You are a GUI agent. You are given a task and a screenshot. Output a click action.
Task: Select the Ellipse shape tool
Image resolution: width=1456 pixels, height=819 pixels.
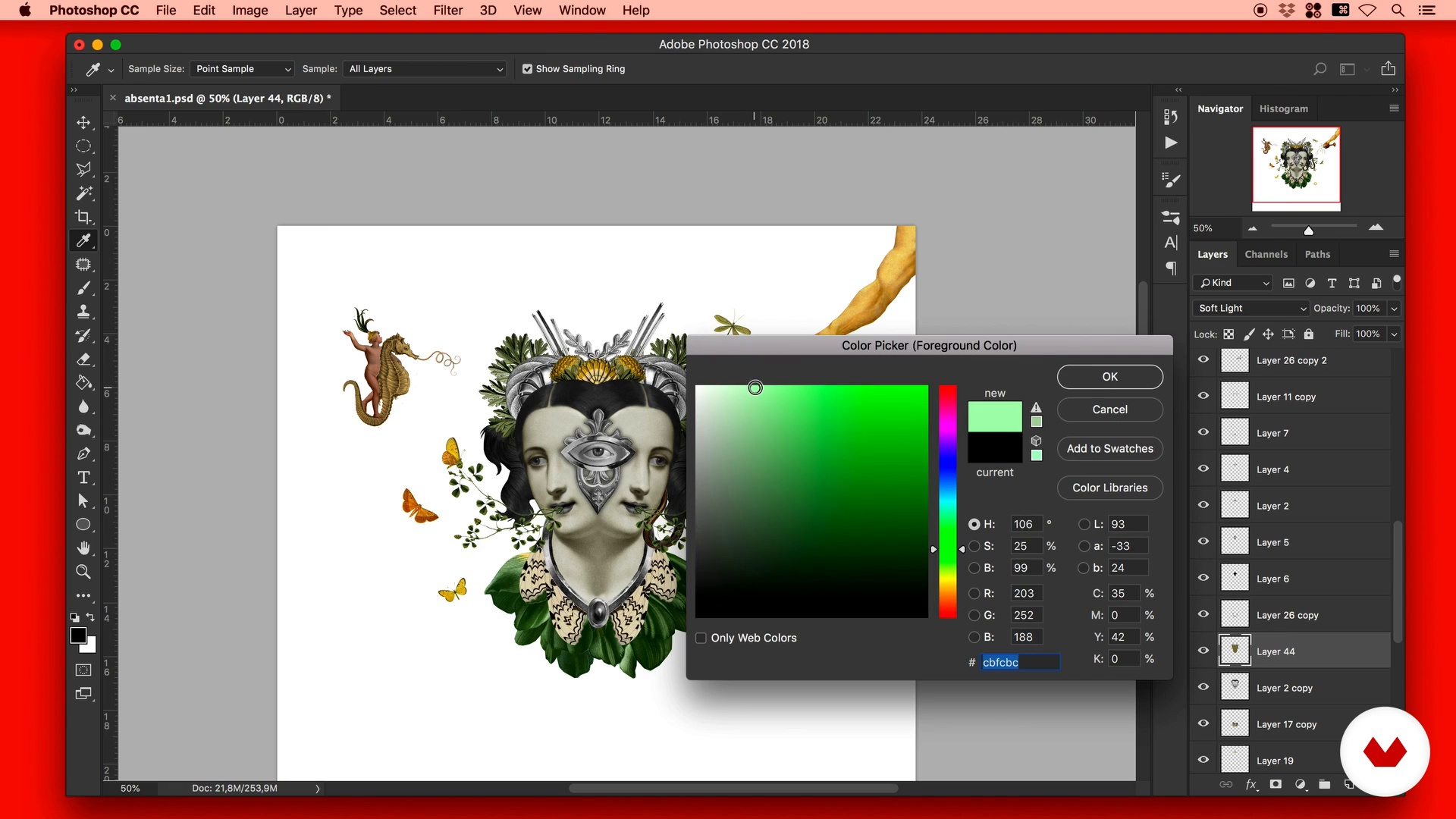point(83,525)
